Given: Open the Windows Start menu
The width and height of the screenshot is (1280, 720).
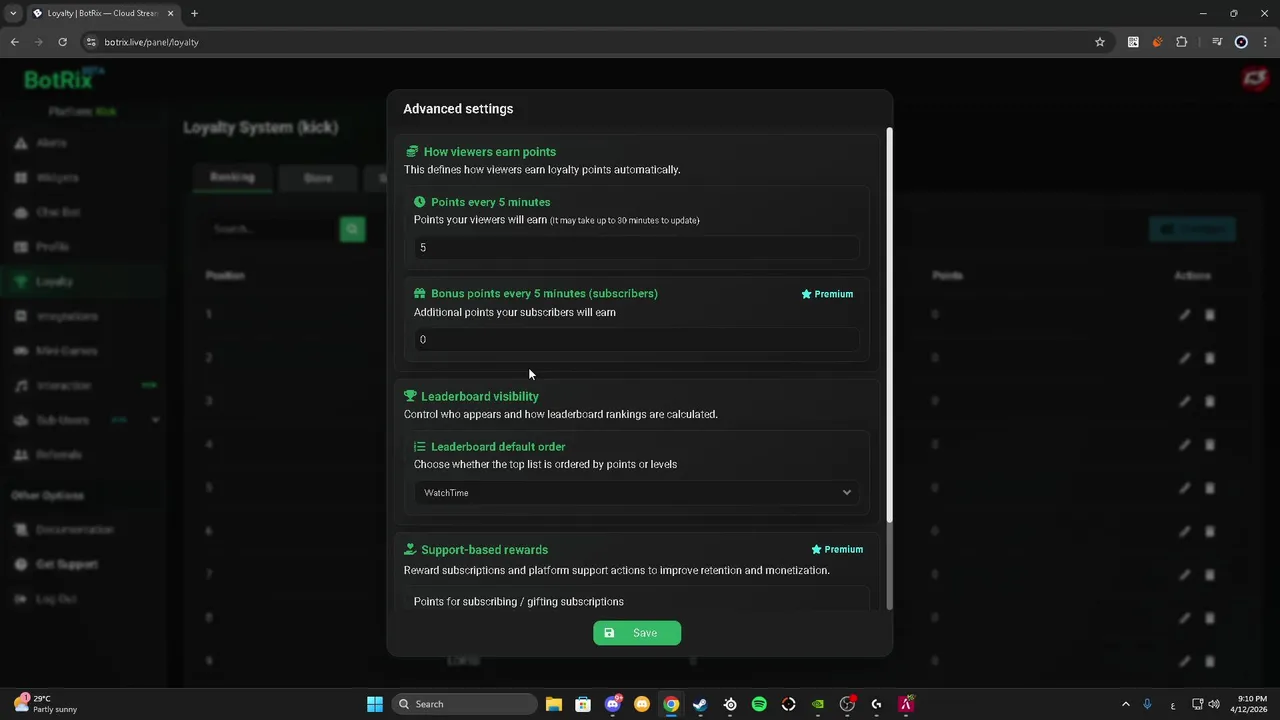Looking at the screenshot, I should click(375, 704).
